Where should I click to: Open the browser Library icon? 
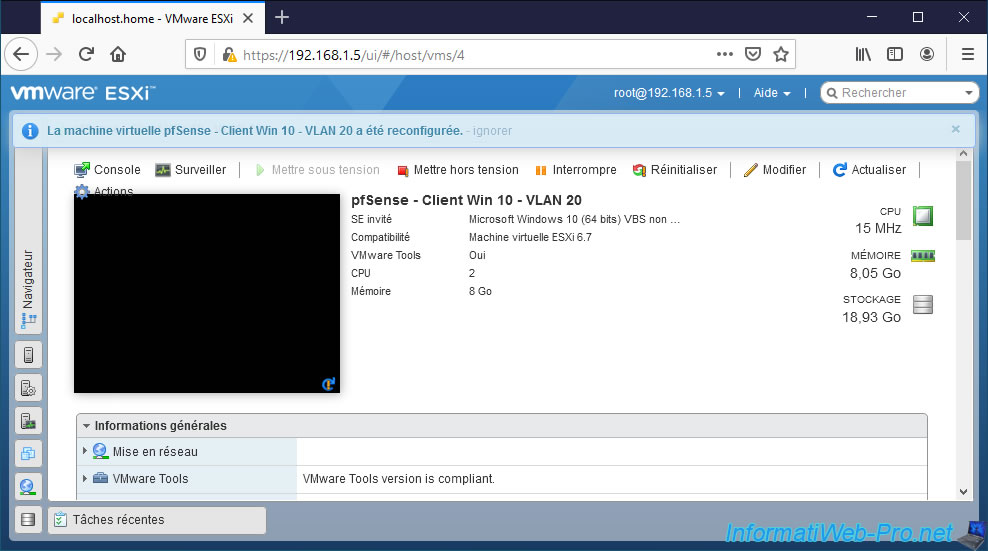click(863, 54)
